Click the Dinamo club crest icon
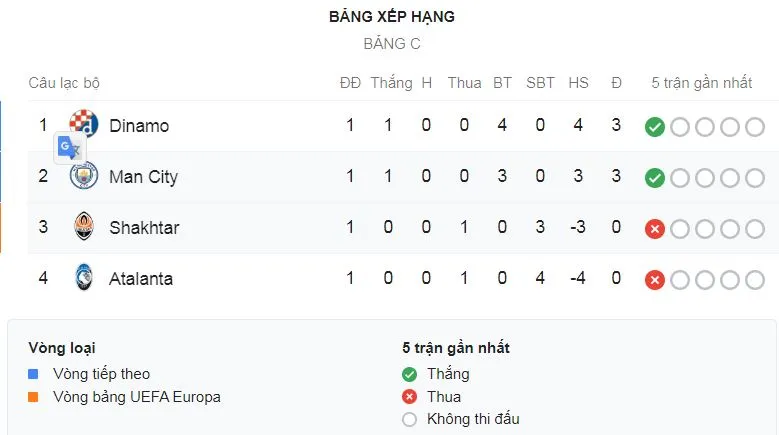The image size is (779, 435). point(86,121)
